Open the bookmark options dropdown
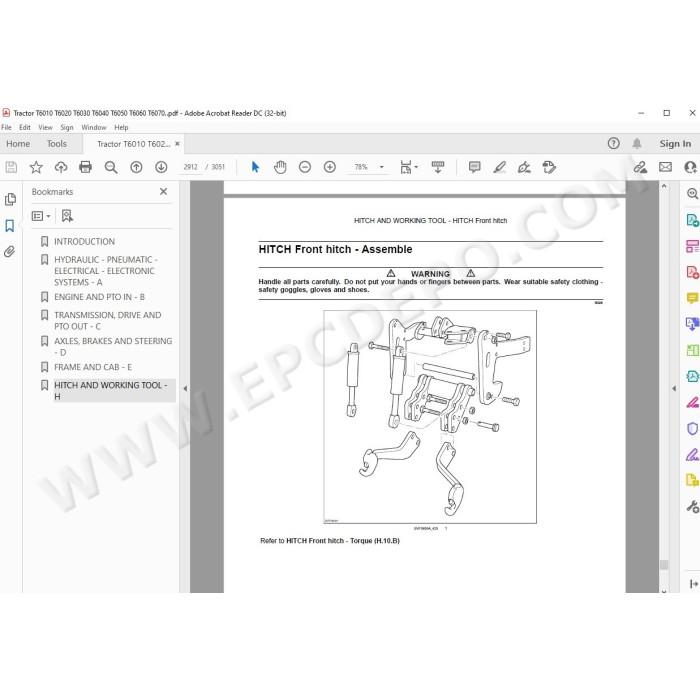This screenshot has height=700, width=700. 41,216
